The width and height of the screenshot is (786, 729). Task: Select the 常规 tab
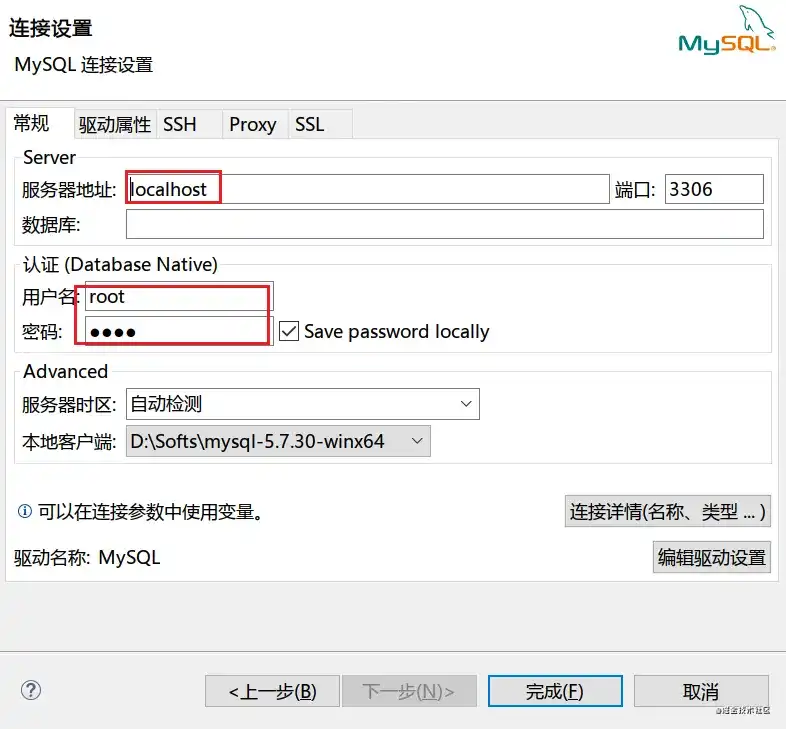tap(32, 123)
